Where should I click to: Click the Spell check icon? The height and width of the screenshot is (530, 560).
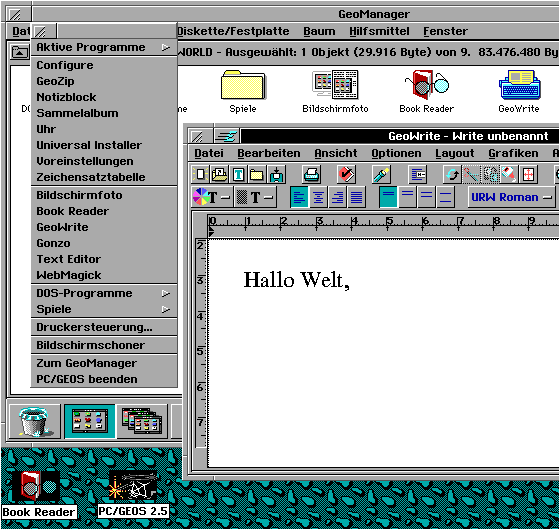(346, 174)
